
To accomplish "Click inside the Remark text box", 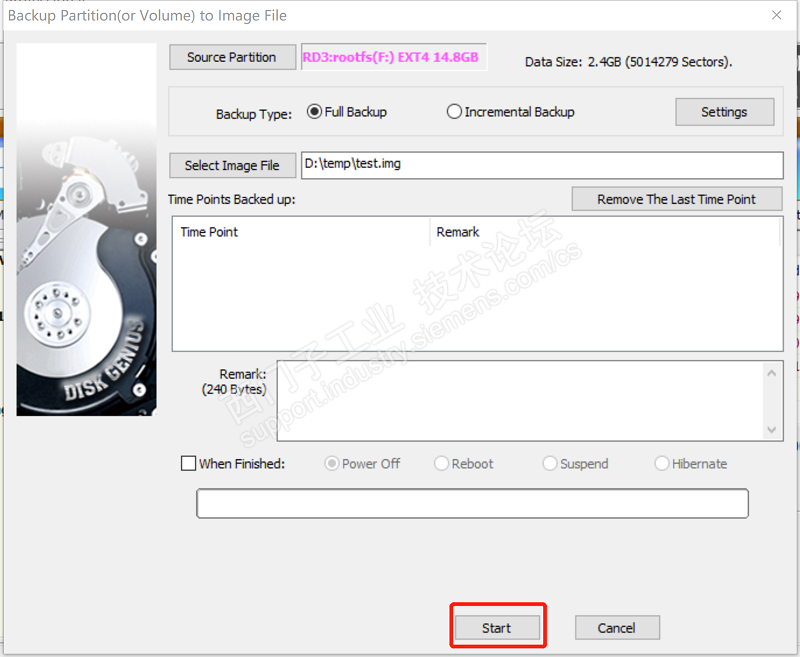I will pyautogui.click(x=520, y=401).
